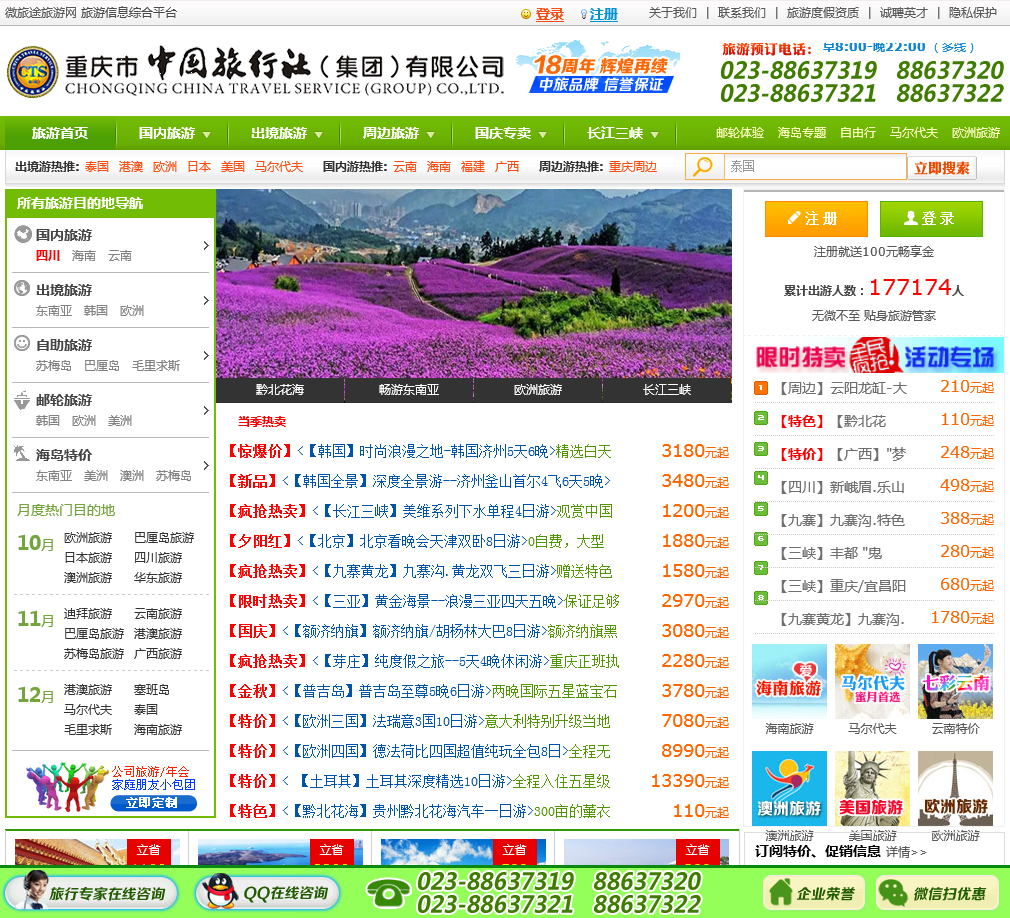The image size is (1010, 918).
Task: Expand the 长江三峡 nav dropdown arrow
Action: (654, 135)
